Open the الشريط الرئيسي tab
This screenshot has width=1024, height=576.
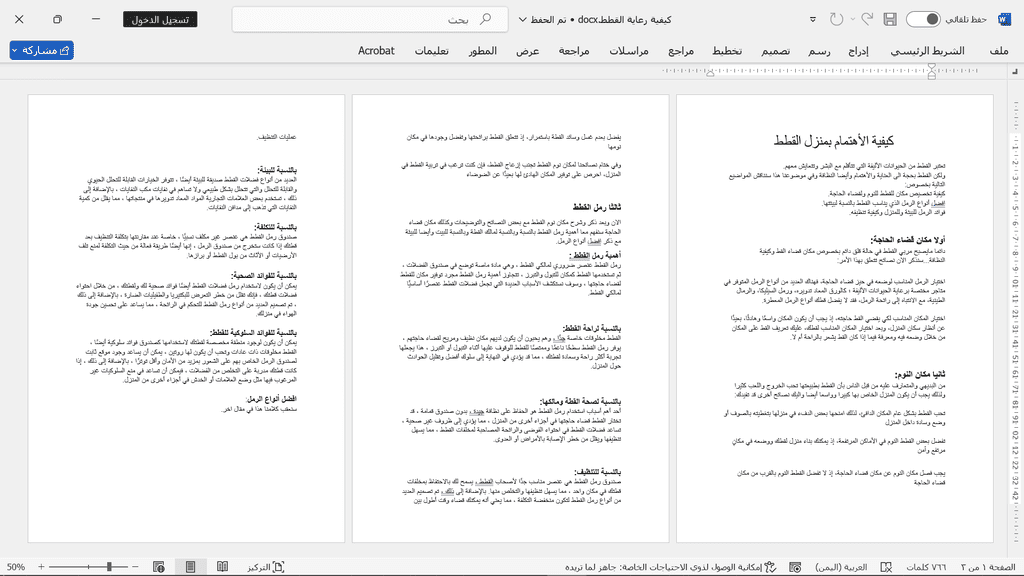[x=927, y=51]
